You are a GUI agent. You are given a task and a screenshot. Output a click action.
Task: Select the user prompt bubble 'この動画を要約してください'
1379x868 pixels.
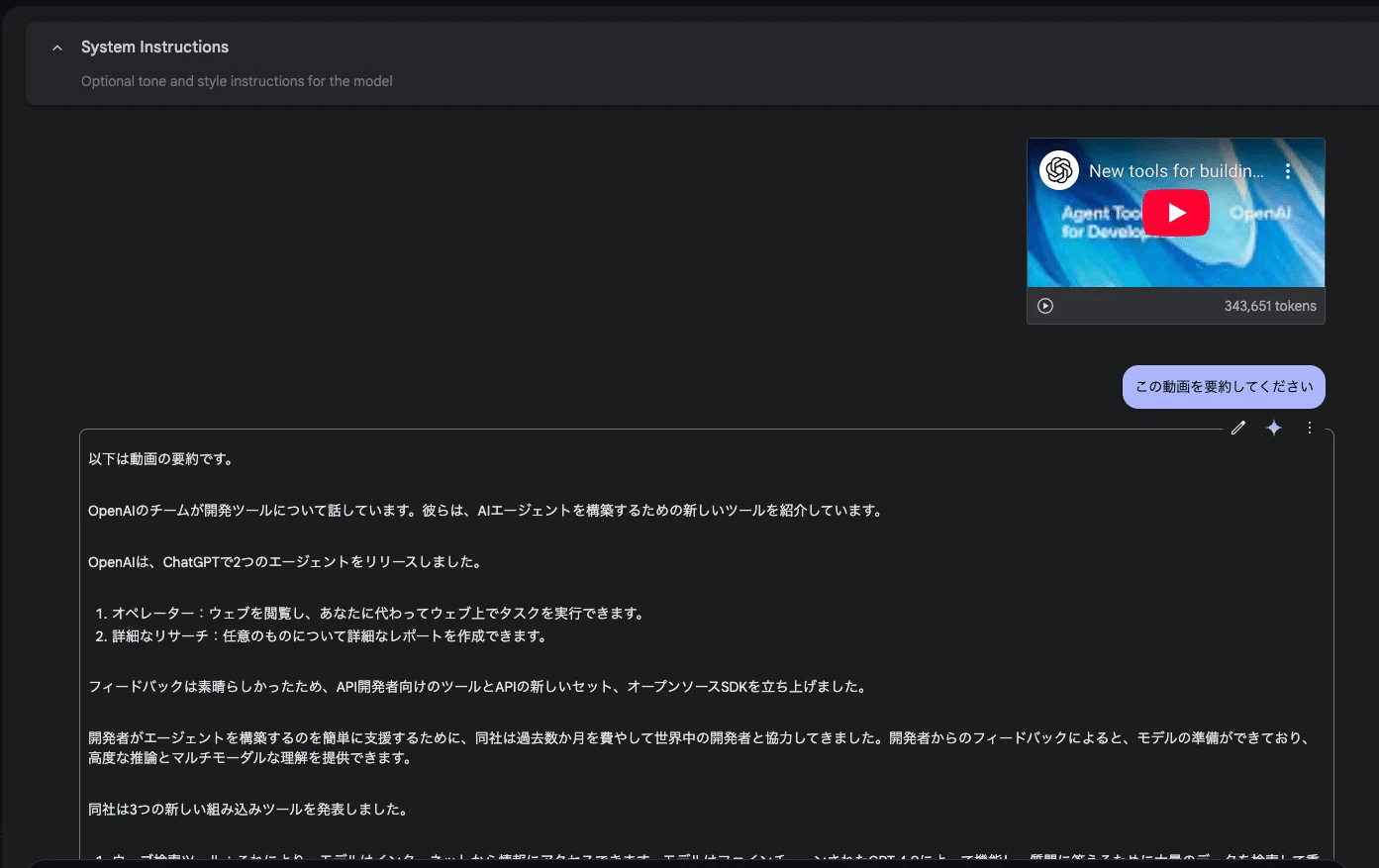pyautogui.click(x=1224, y=387)
